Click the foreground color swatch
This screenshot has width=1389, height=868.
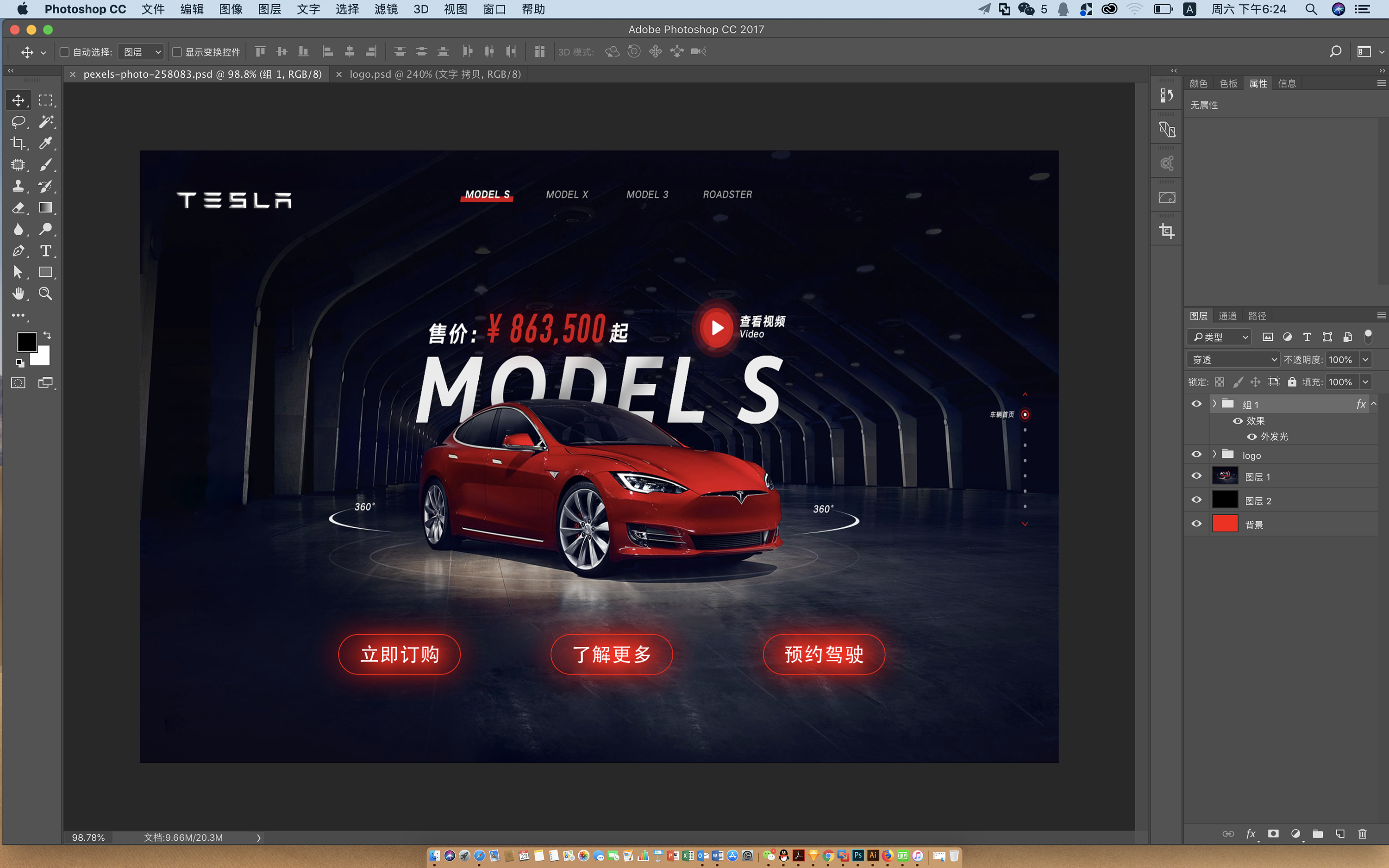(x=26, y=342)
